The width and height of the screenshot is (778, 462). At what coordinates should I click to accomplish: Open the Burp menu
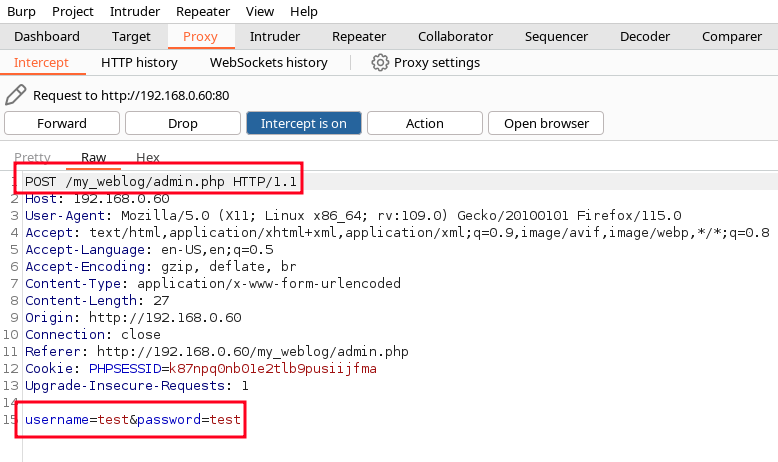click(x=21, y=11)
